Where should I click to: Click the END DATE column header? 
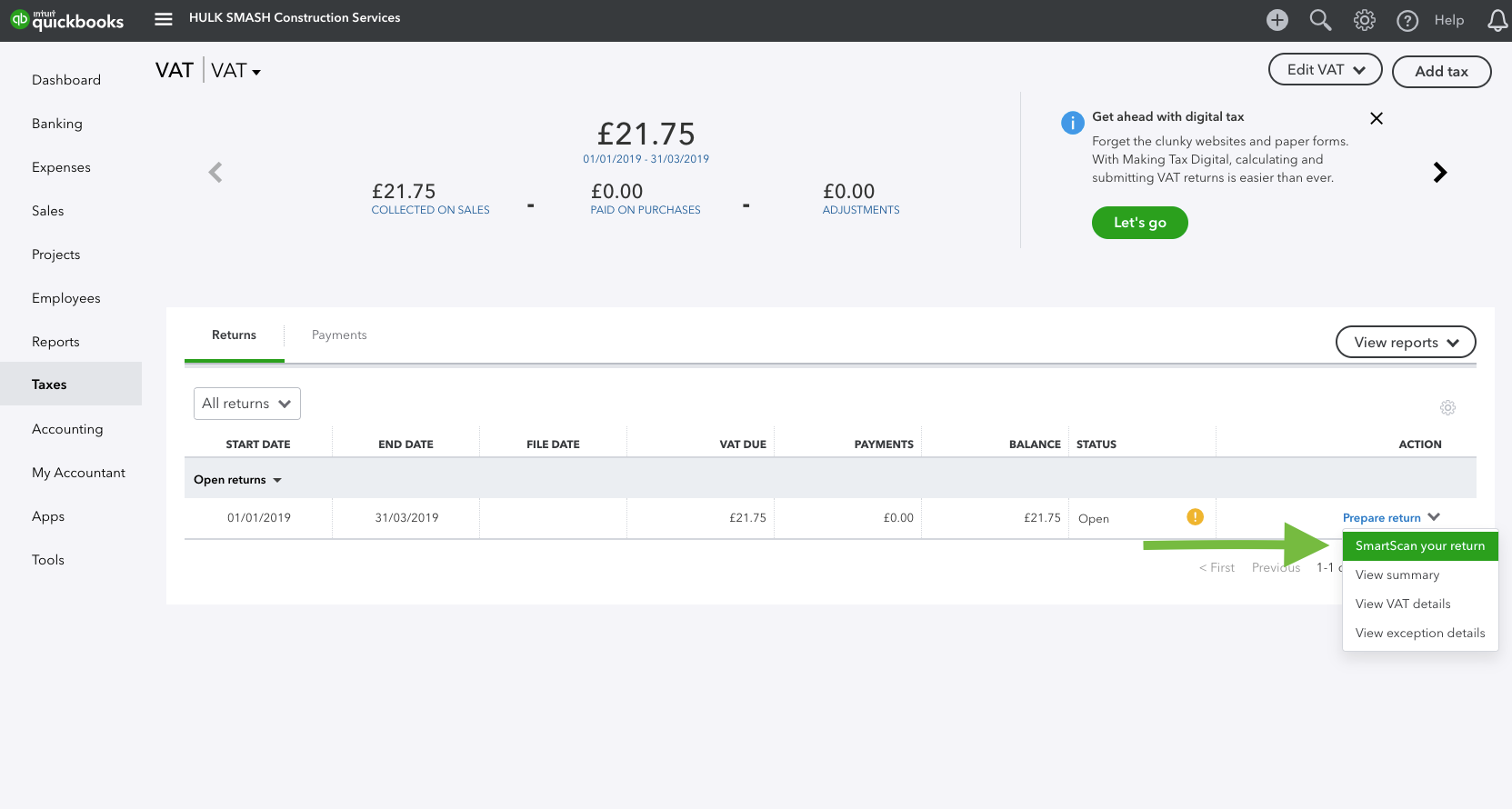click(x=406, y=444)
